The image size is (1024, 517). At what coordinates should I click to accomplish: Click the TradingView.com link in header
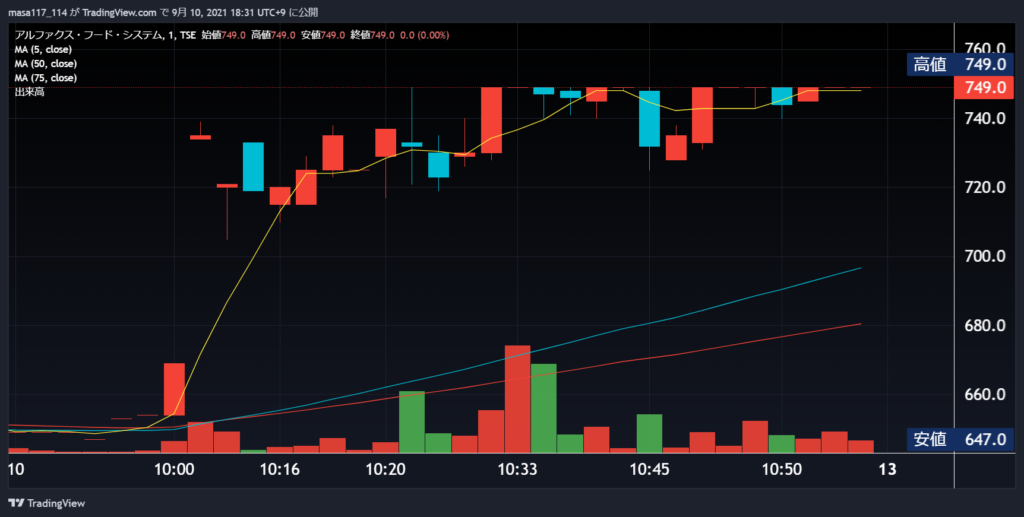(x=120, y=12)
